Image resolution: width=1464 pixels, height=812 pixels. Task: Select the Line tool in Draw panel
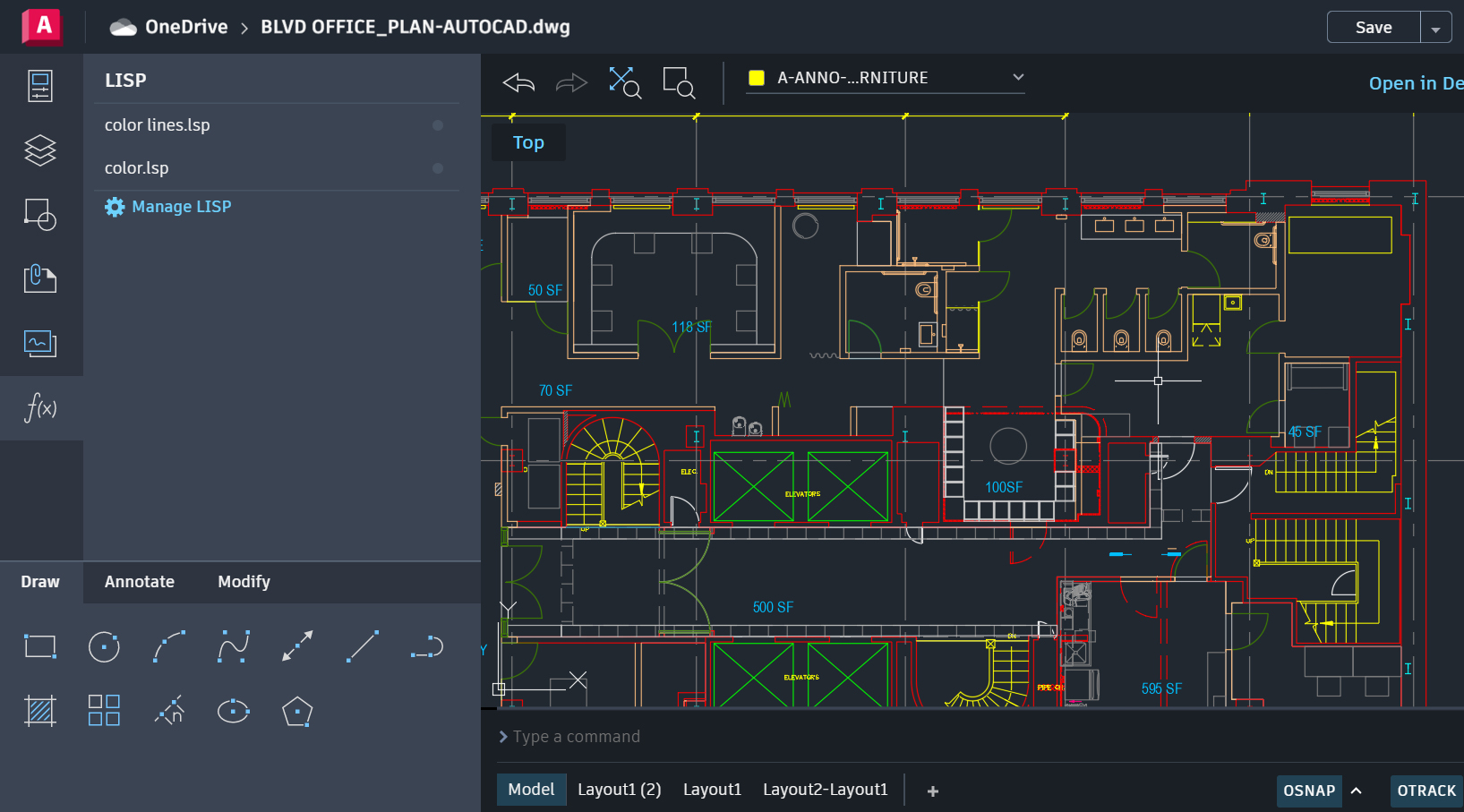pyautogui.click(x=362, y=646)
